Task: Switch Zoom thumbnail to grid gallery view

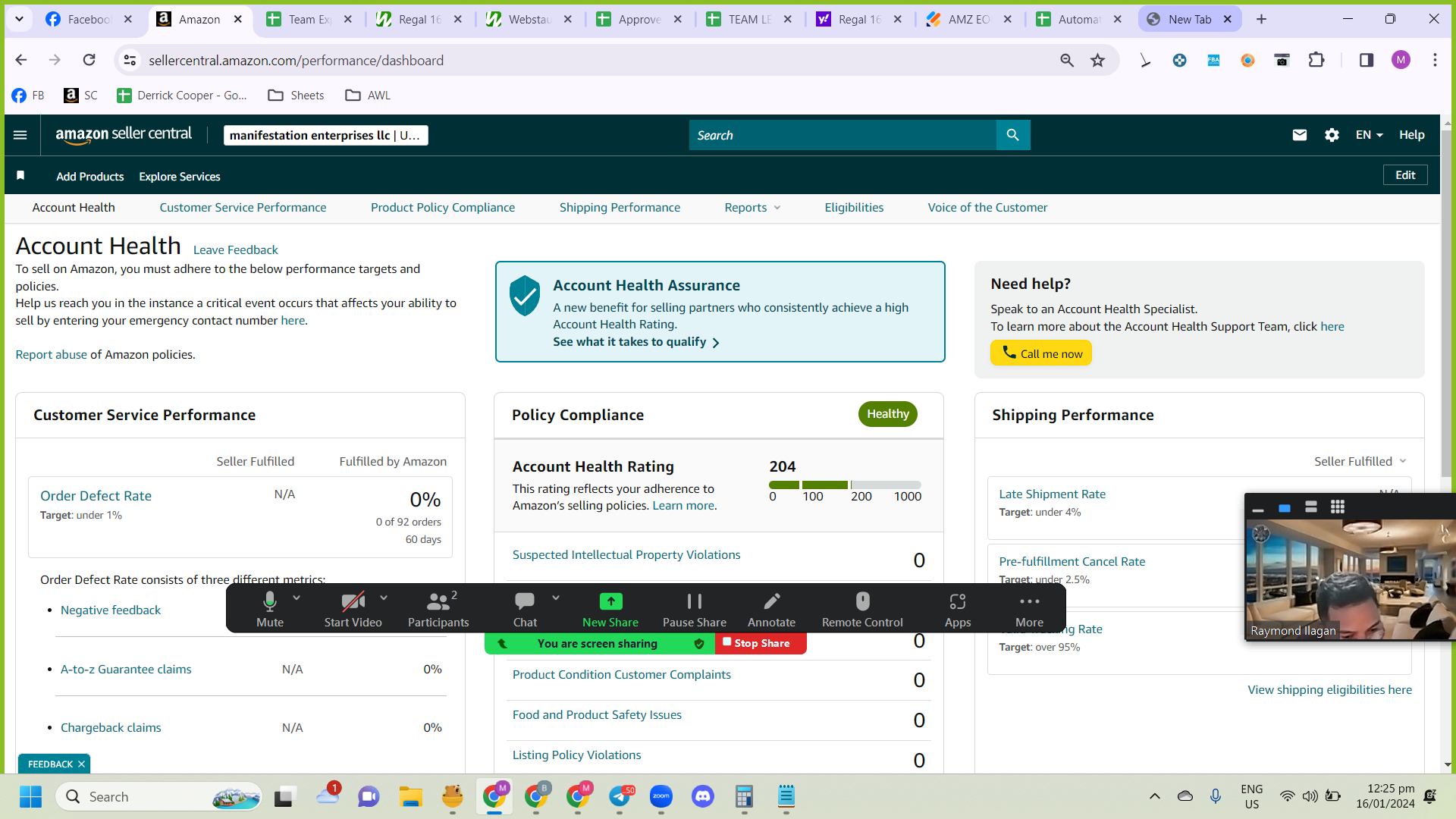Action: (1338, 507)
